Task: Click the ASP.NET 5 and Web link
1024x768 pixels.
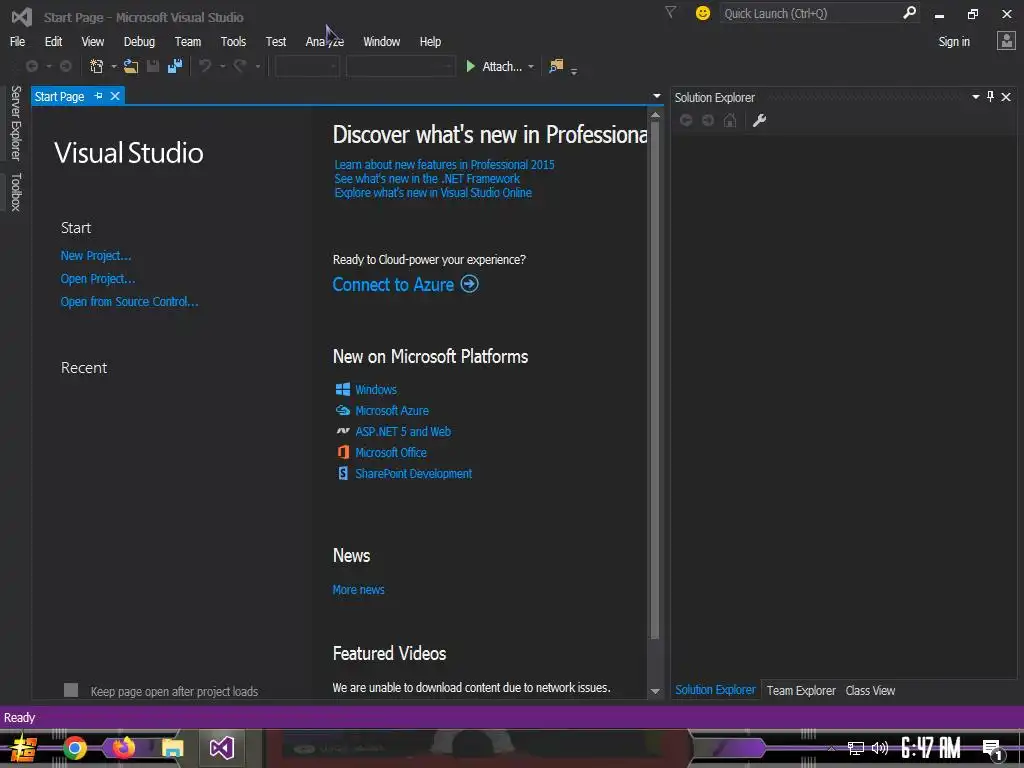Action: (x=403, y=431)
